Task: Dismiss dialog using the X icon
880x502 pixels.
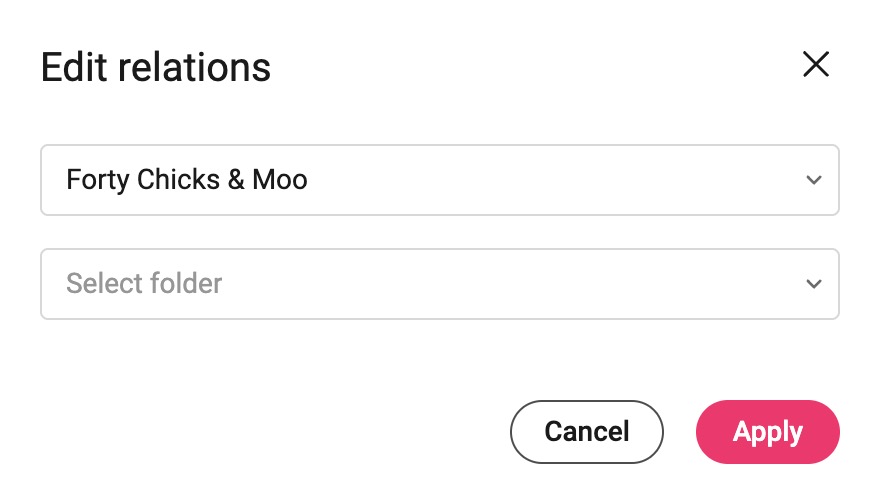Action: (815, 64)
